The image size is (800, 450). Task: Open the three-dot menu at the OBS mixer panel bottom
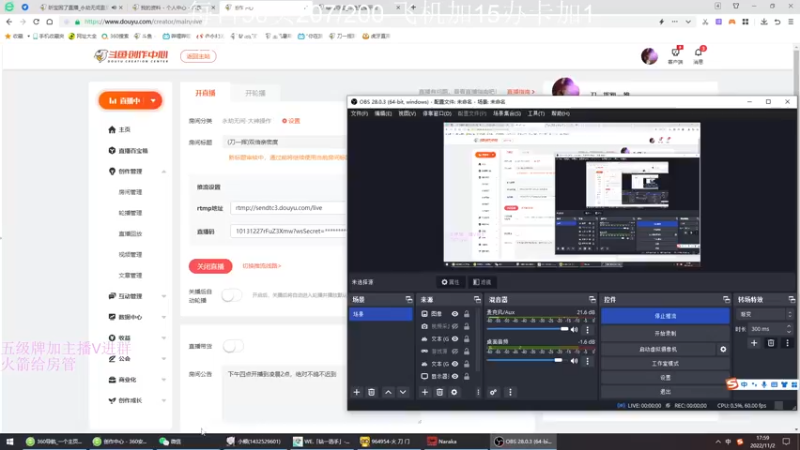pyautogui.click(x=510, y=392)
